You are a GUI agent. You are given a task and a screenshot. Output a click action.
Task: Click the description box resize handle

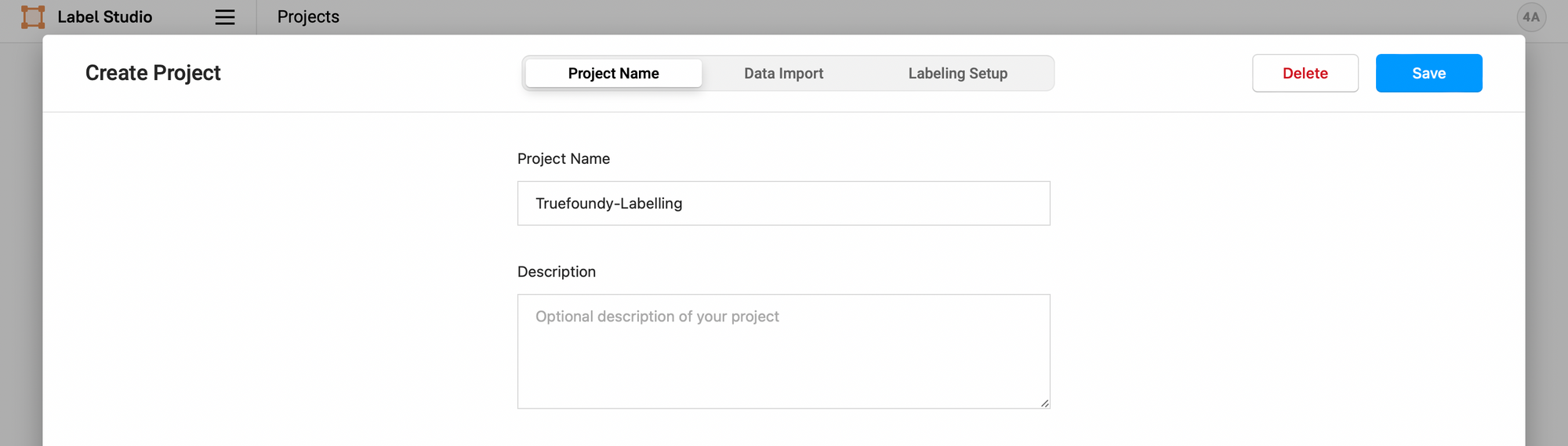tap(1044, 403)
